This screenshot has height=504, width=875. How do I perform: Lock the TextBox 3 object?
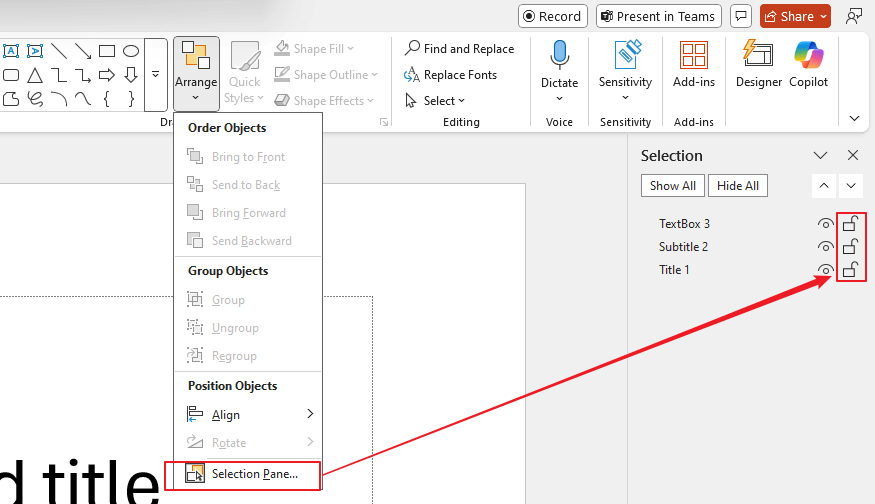(850, 223)
